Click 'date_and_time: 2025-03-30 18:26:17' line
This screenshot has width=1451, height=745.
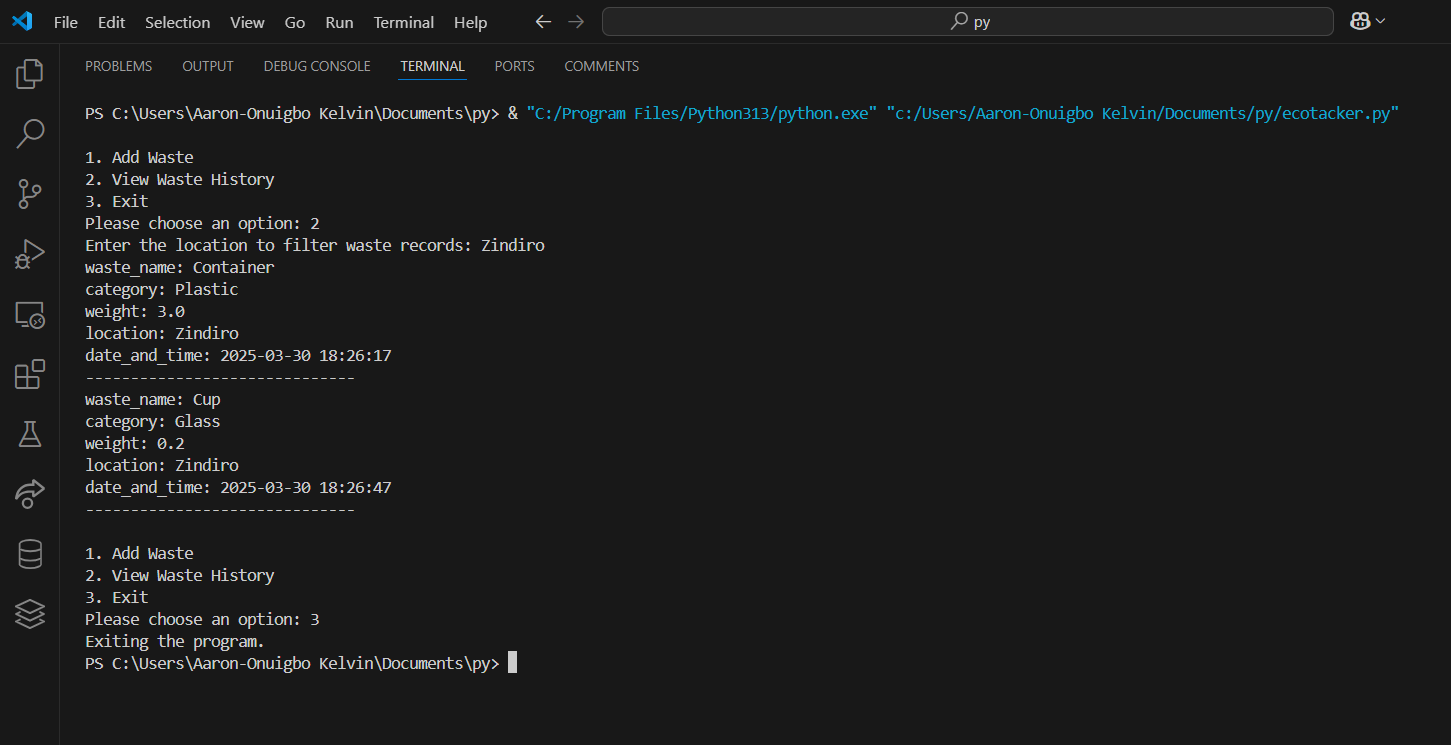coord(238,355)
